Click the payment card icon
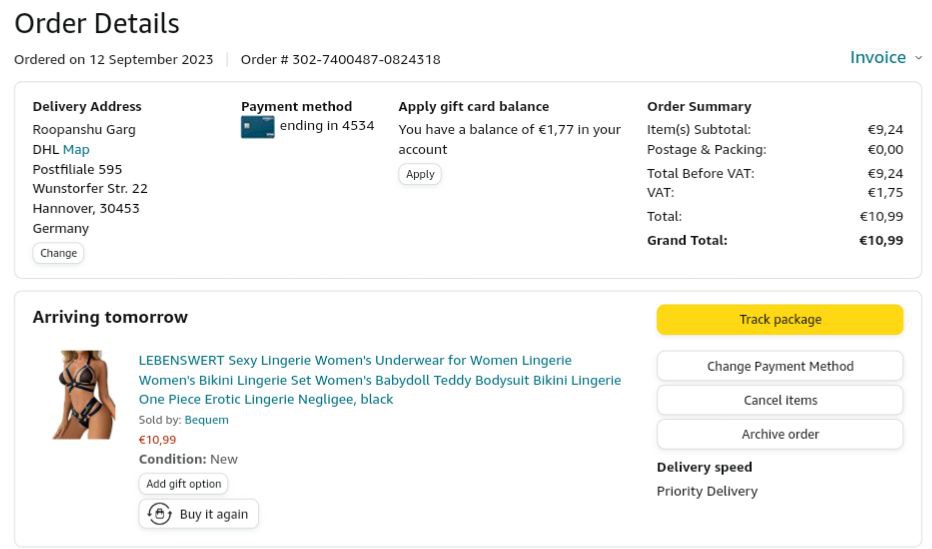The image size is (932, 549). pyautogui.click(x=257, y=127)
